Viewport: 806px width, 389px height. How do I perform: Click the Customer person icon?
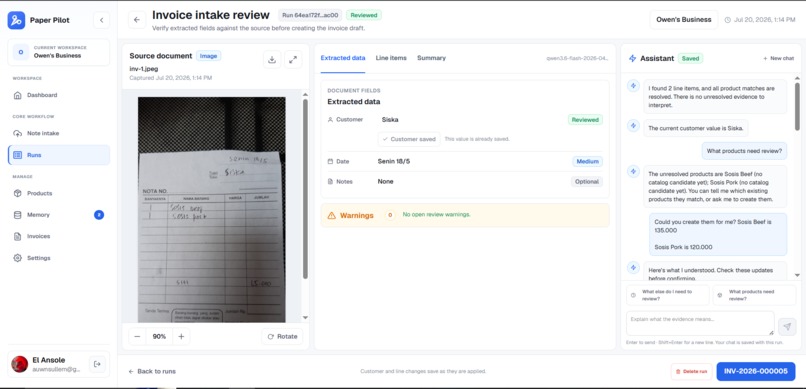pyautogui.click(x=331, y=119)
